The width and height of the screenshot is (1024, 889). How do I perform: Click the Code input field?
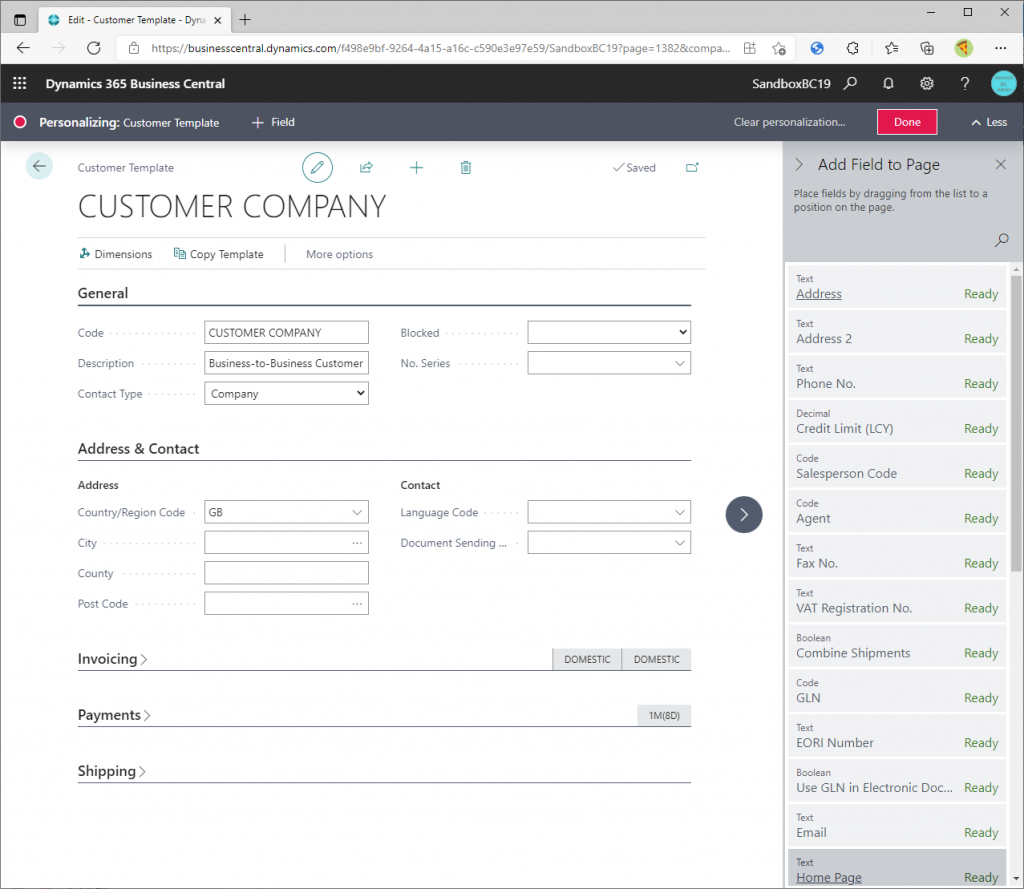coord(286,332)
